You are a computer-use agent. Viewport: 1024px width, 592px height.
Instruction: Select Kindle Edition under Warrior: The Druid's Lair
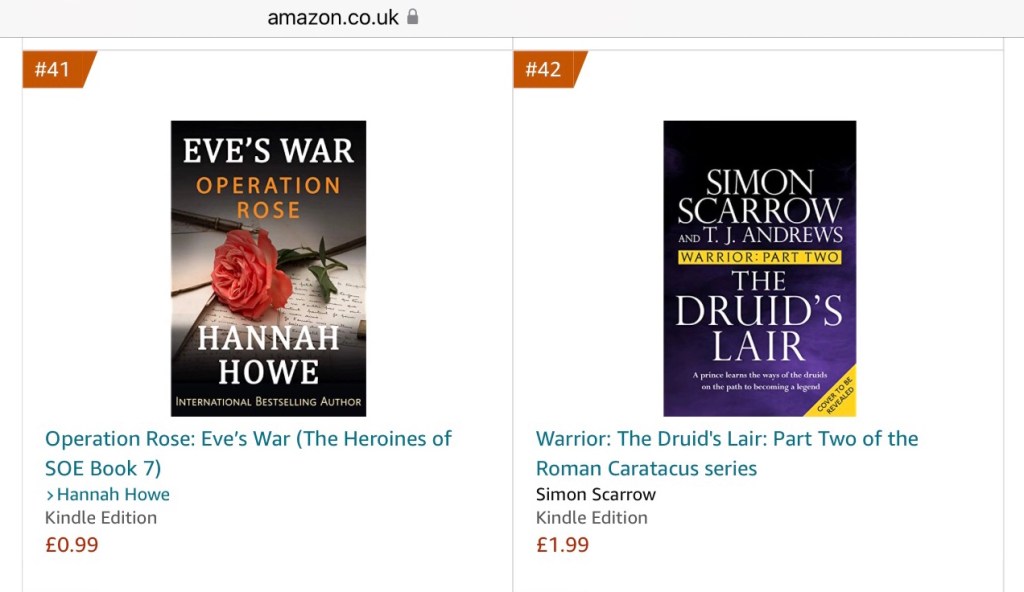point(592,517)
